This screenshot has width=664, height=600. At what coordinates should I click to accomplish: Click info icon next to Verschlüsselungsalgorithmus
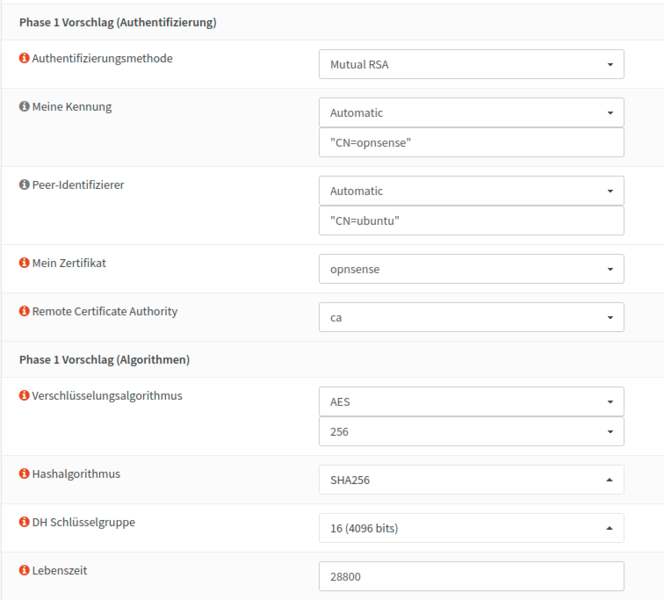coord(25,396)
